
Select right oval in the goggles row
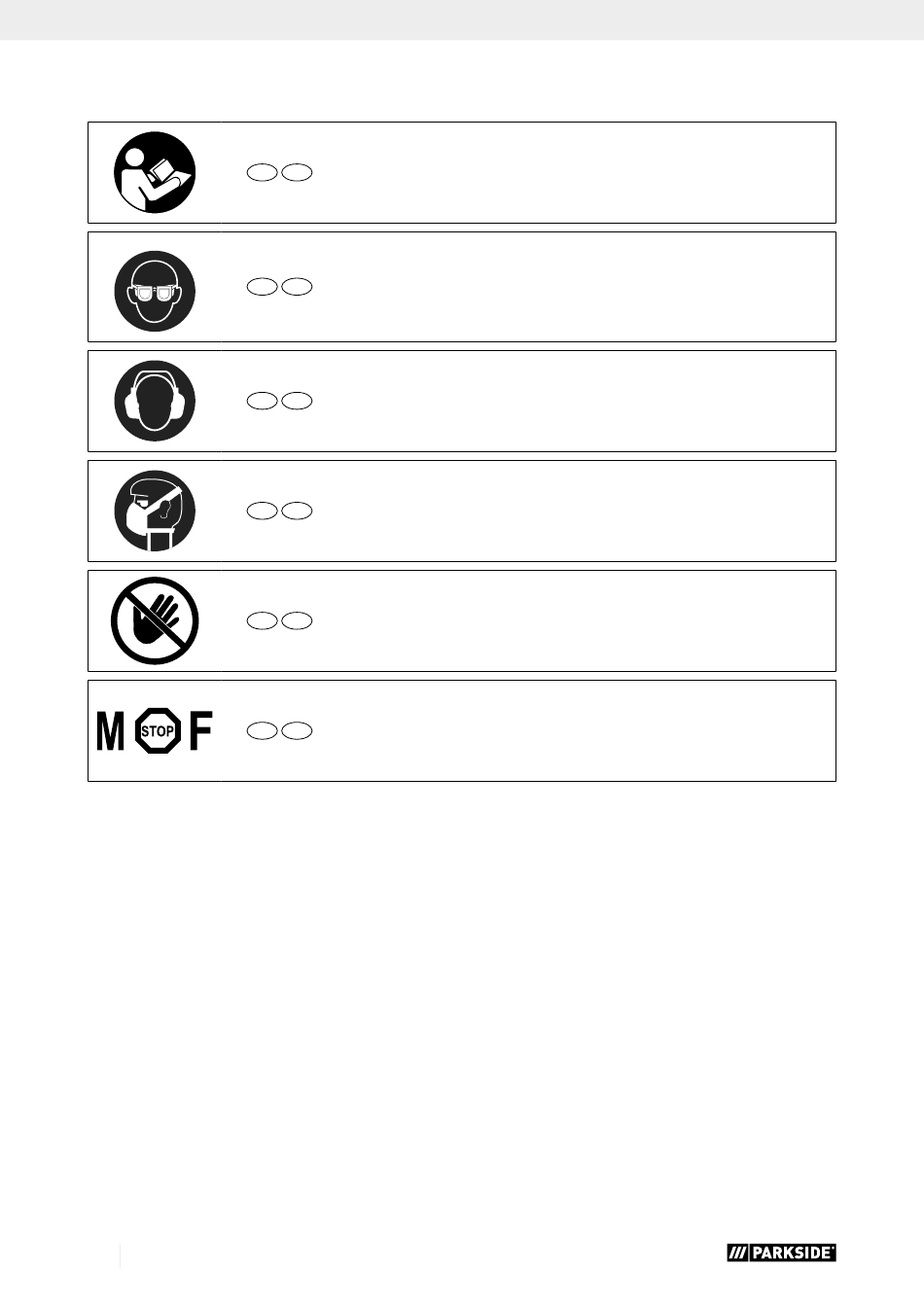[297, 287]
